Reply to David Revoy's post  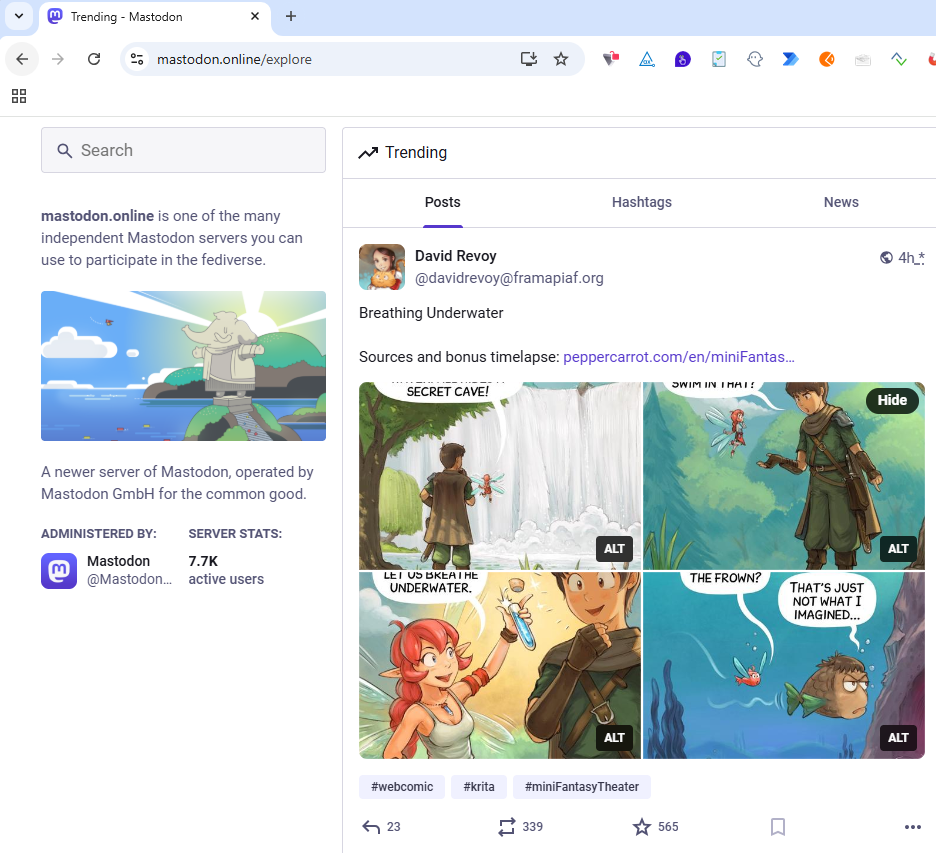click(x=381, y=827)
